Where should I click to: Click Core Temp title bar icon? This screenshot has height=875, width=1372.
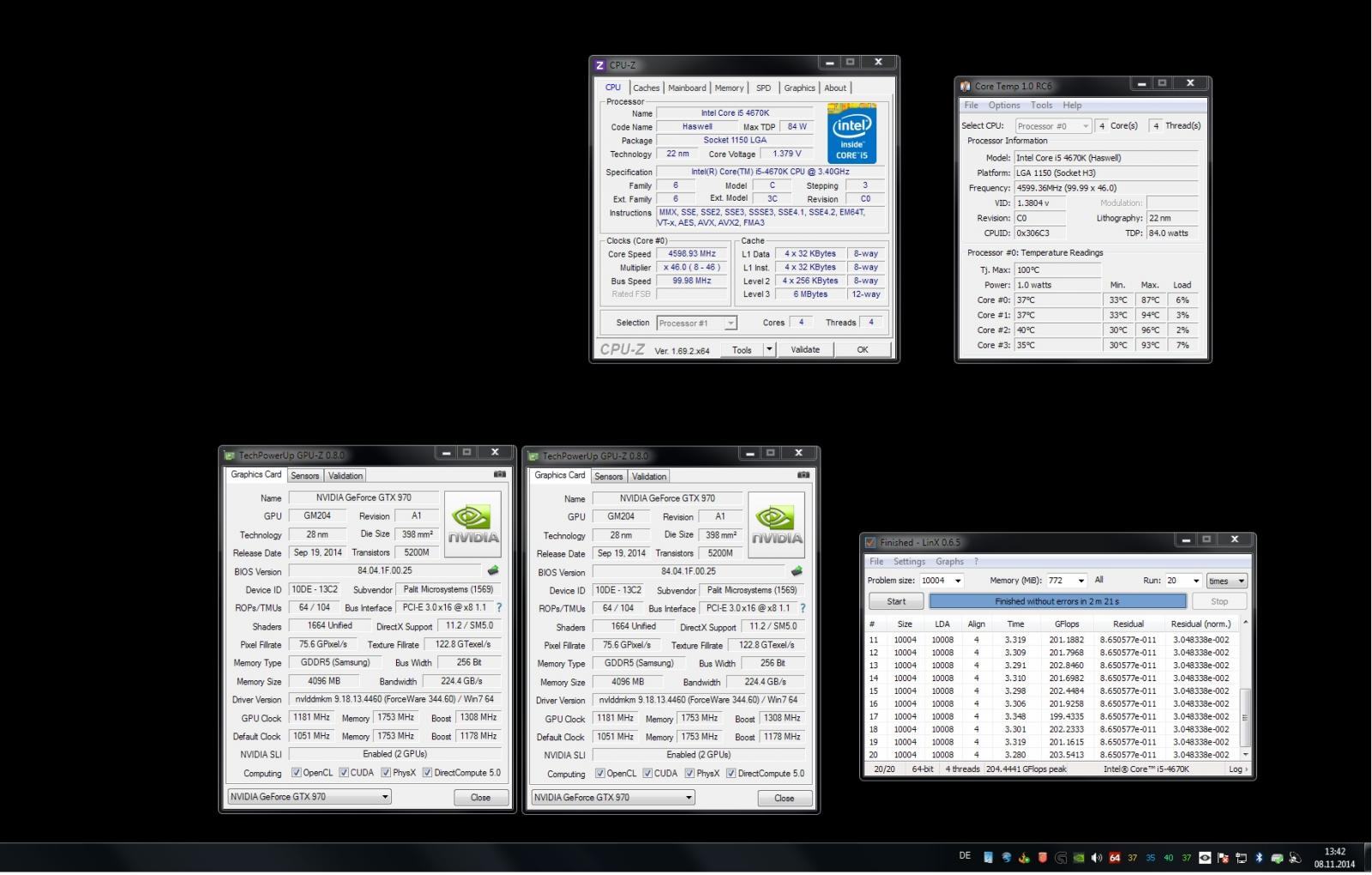[x=966, y=86]
